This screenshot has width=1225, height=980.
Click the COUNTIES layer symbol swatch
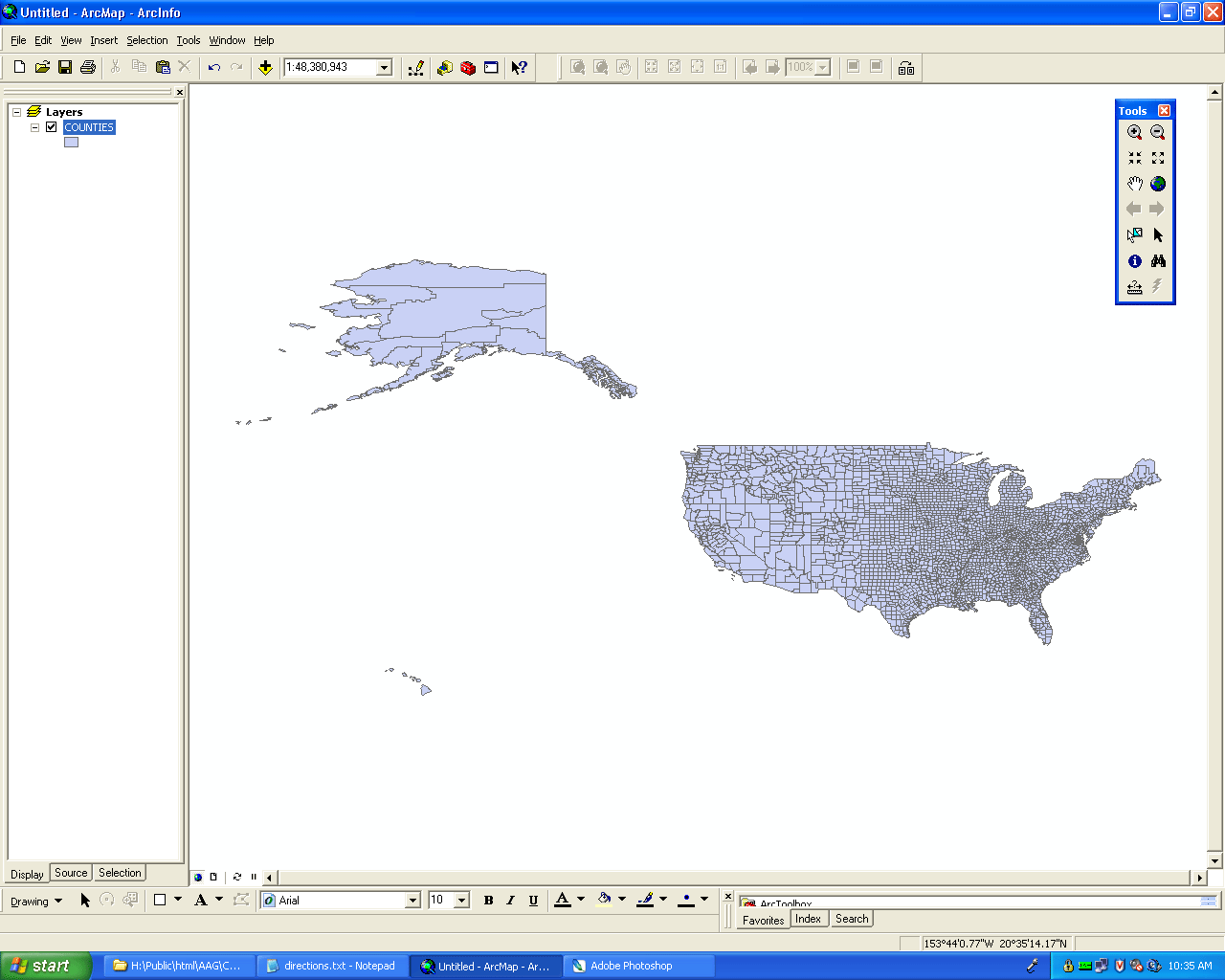(71, 143)
